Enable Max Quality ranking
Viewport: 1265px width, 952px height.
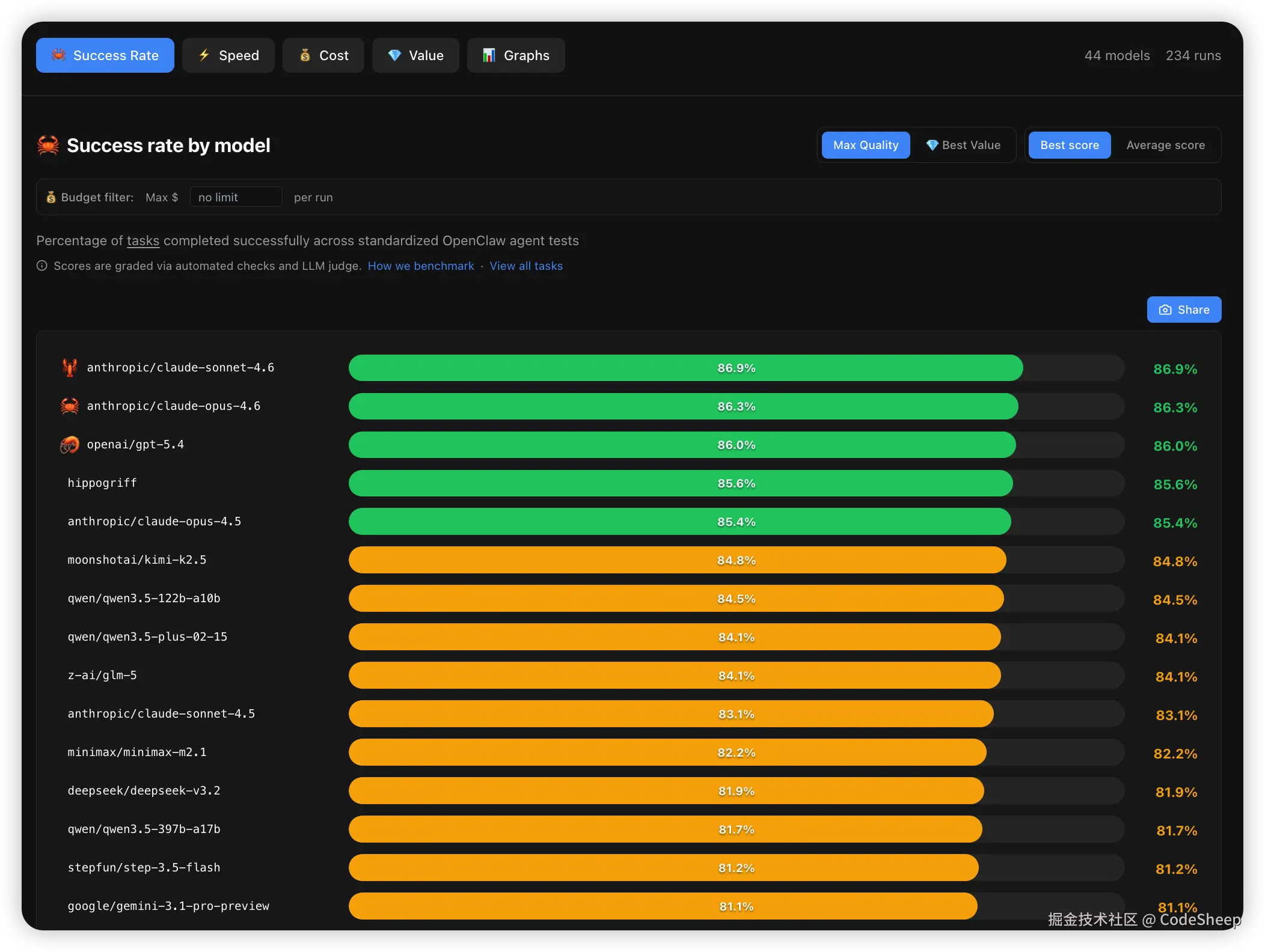click(x=865, y=145)
